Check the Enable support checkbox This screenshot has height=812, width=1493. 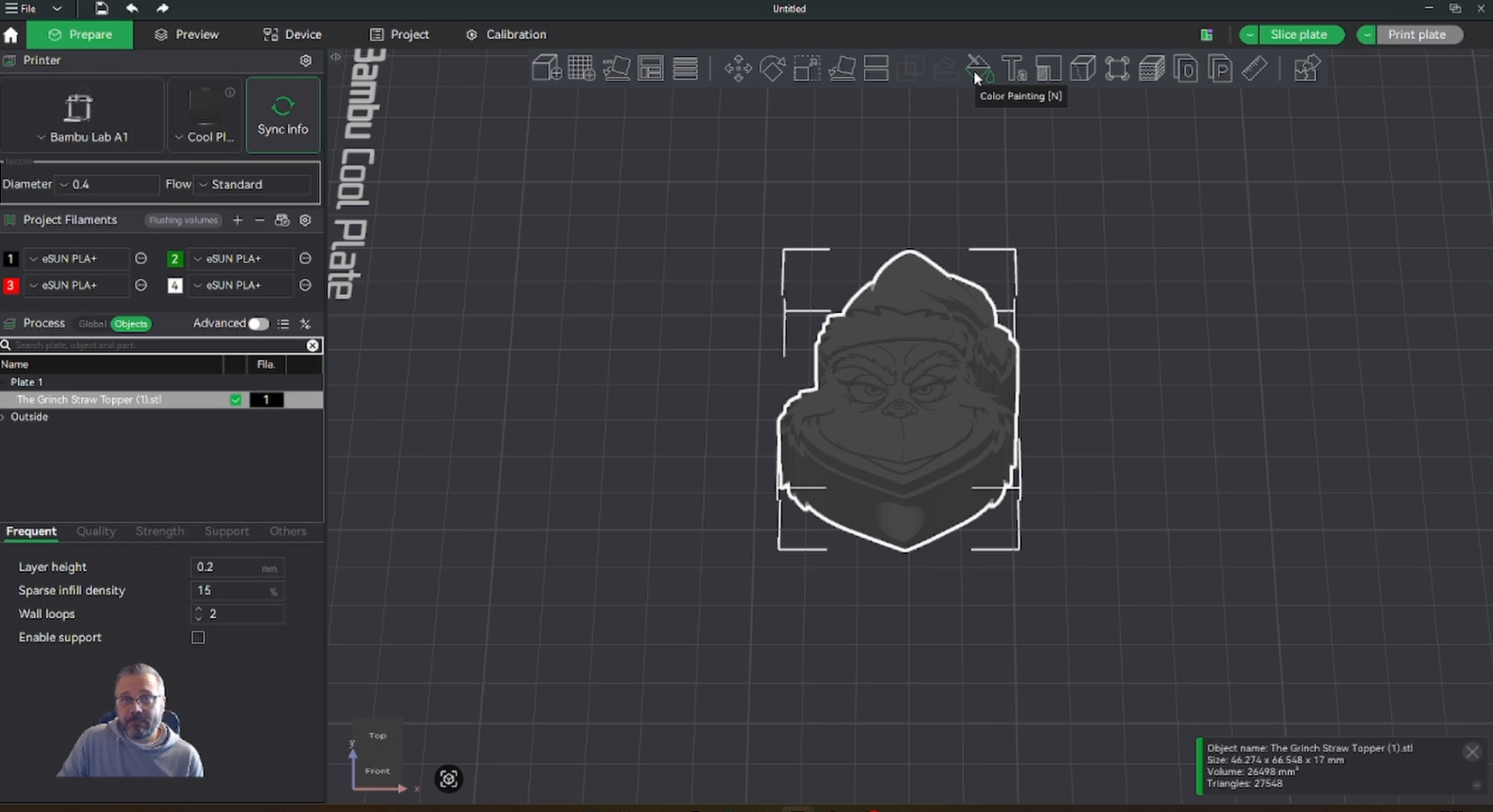199,638
